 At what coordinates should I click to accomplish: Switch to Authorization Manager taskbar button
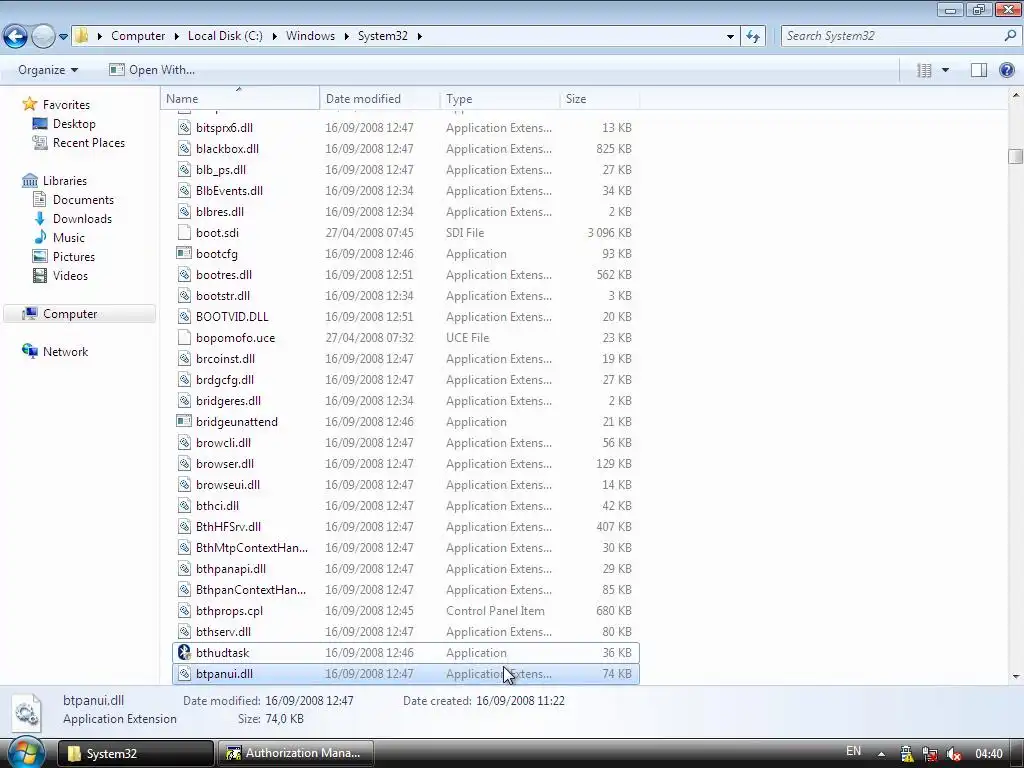click(x=295, y=753)
